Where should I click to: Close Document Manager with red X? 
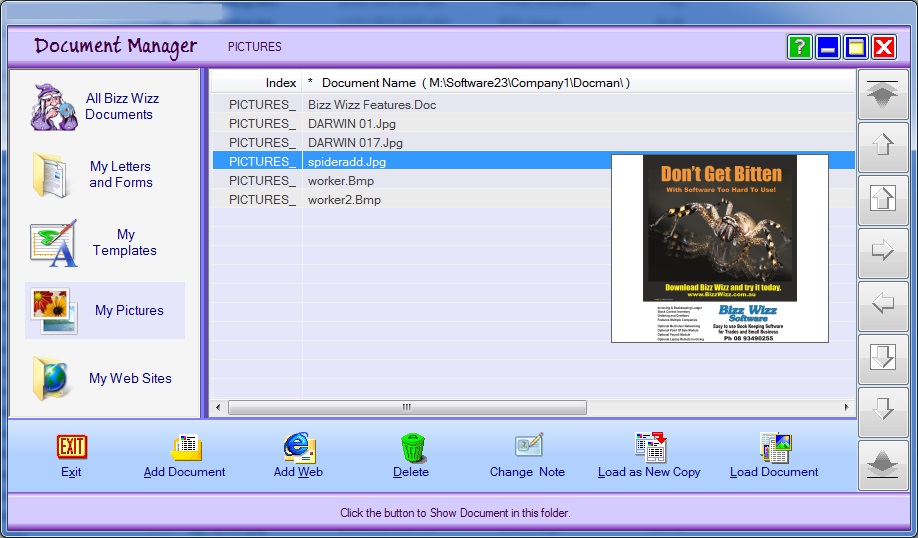click(884, 47)
